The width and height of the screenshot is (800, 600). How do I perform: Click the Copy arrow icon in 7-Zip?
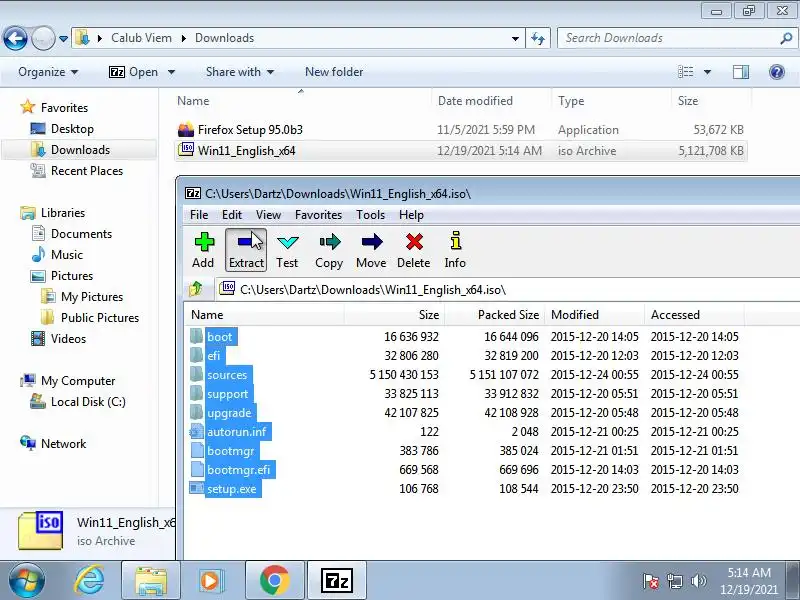(x=330, y=242)
